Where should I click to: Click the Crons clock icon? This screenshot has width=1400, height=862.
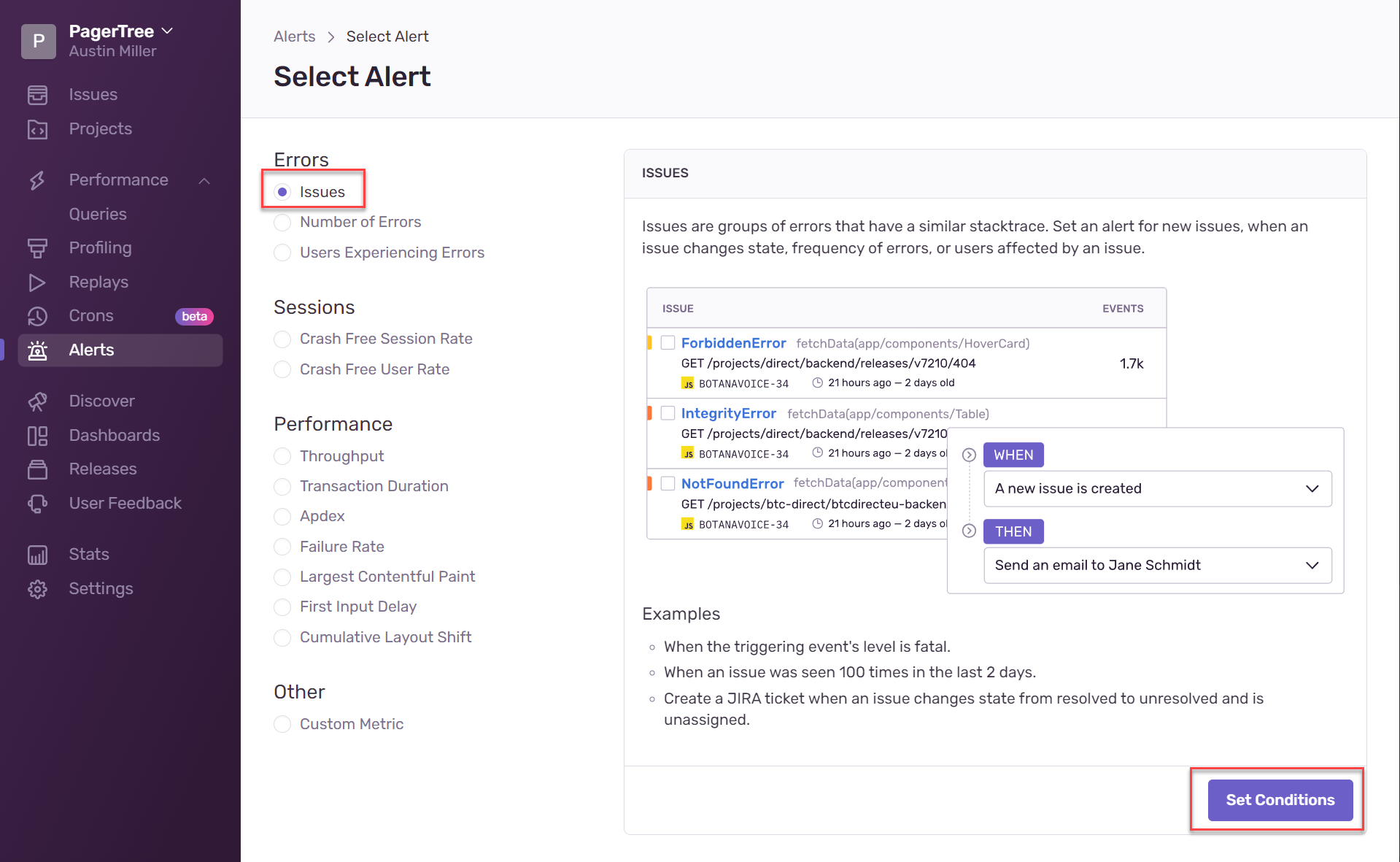pyautogui.click(x=38, y=315)
